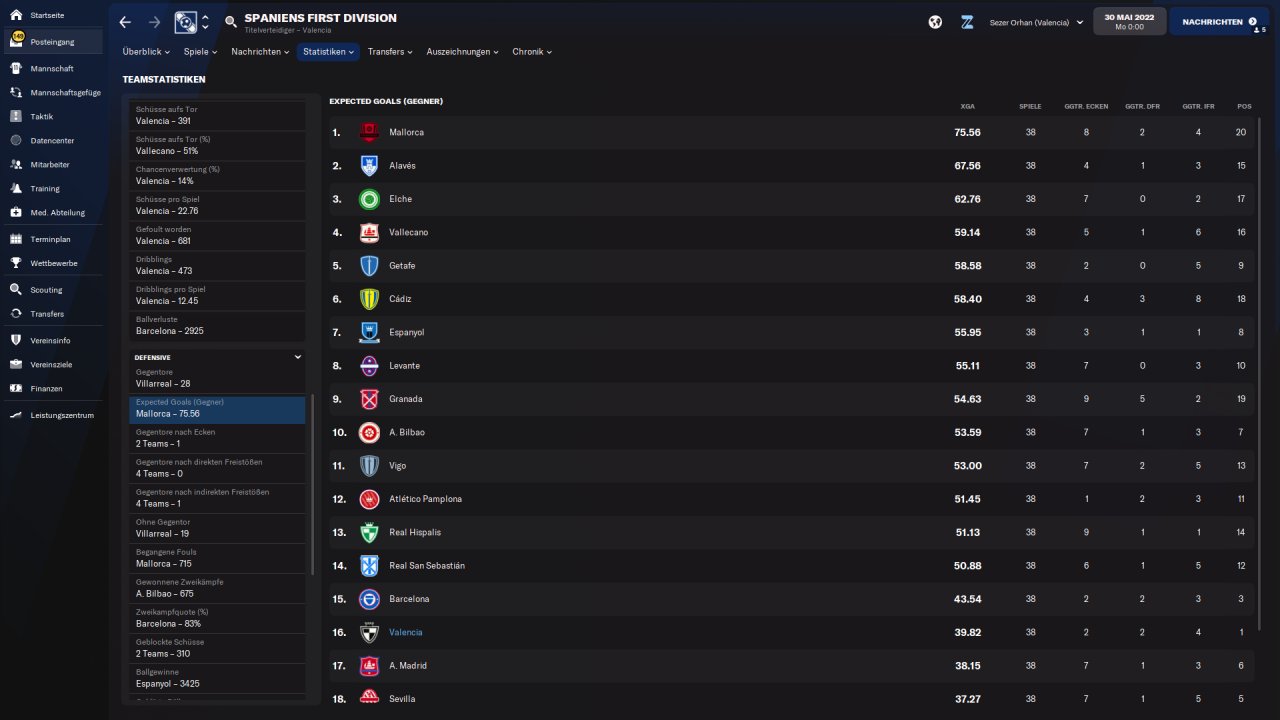Select Schüsse aufs Tor statistic

217,115
